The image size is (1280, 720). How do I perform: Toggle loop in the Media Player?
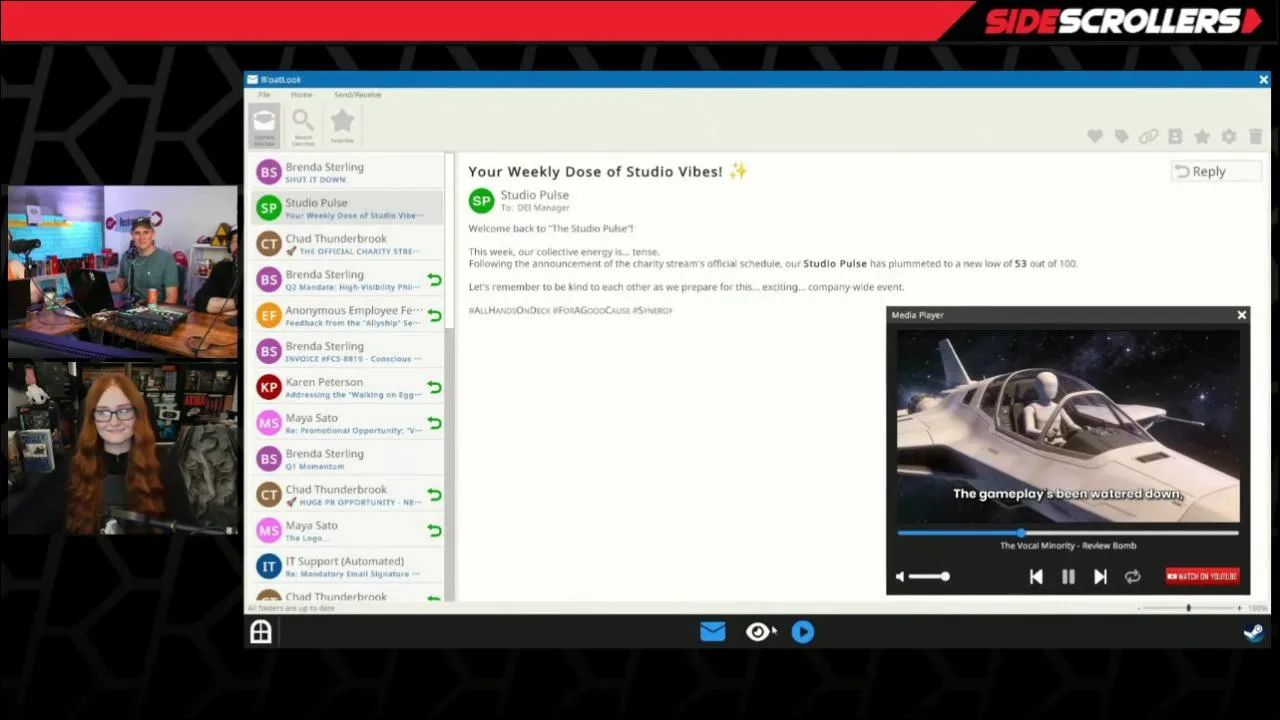[x=1132, y=577]
